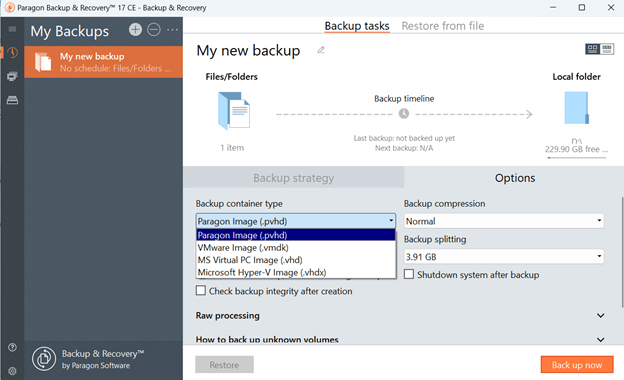Open the Options tab
Image resolution: width=624 pixels, height=380 pixels.
click(x=515, y=177)
